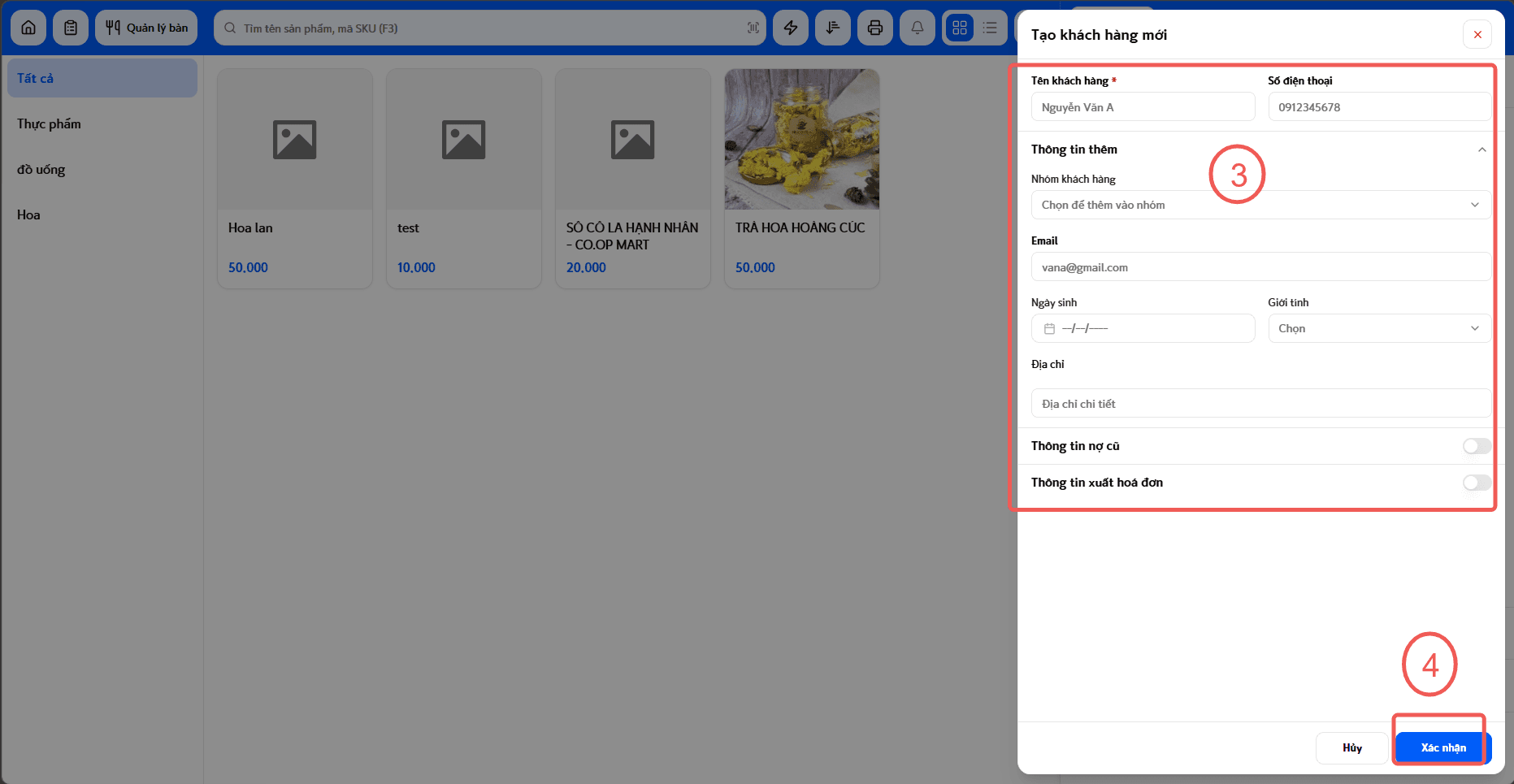
Task: Click the Tên khách hàng input
Action: [1143, 106]
